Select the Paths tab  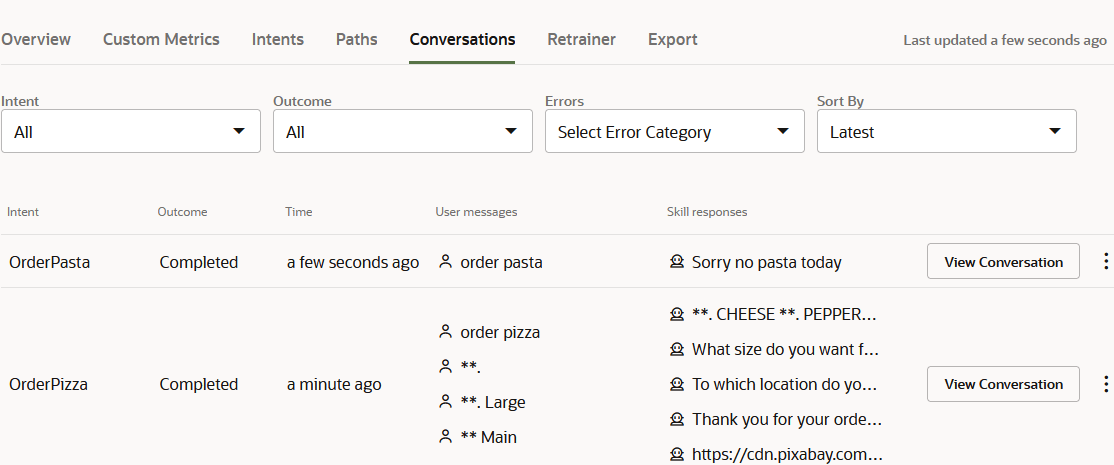pyautogui.click(x=357, y=40)
